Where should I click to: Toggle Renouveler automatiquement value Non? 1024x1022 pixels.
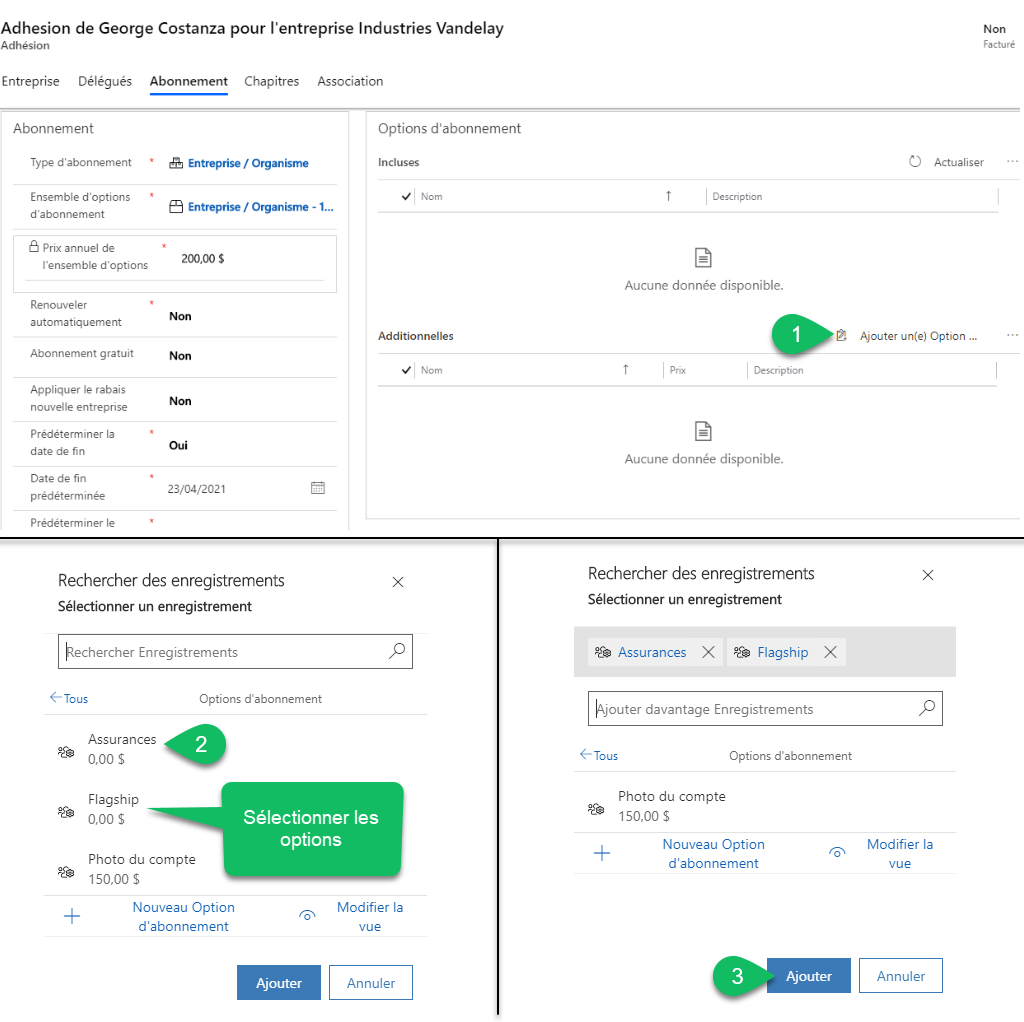(x=180, y=316)
